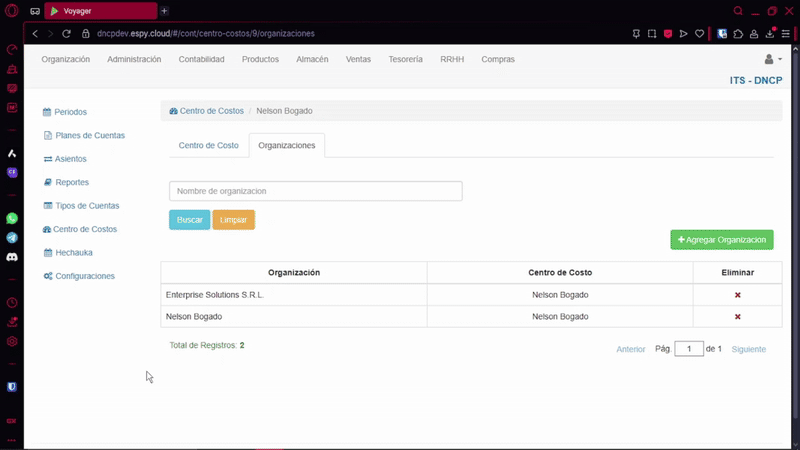Open Configuraciones gears sidebar item
The height and width of the screenshot is (450, 800).
click(x=84, y=276)
